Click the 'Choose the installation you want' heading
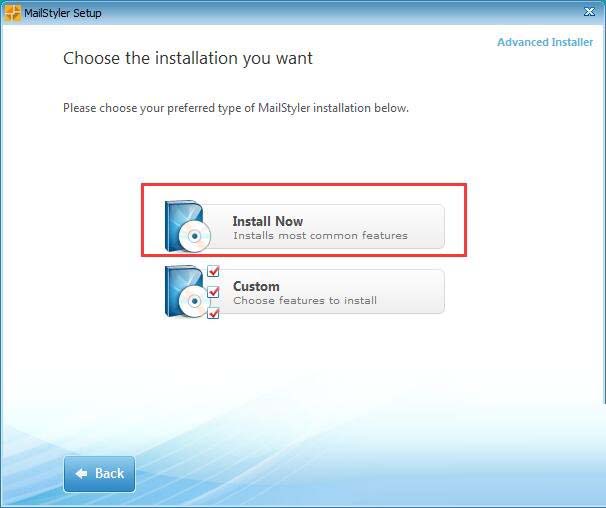The width and height of the screenshot is (606, 508). coord(188,58)
